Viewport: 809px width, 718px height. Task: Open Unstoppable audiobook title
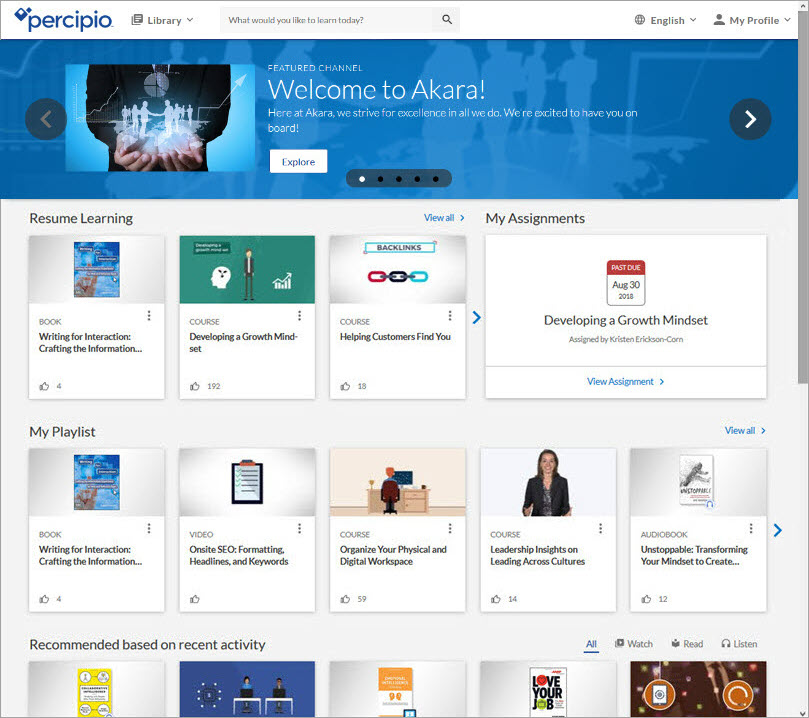694,556
